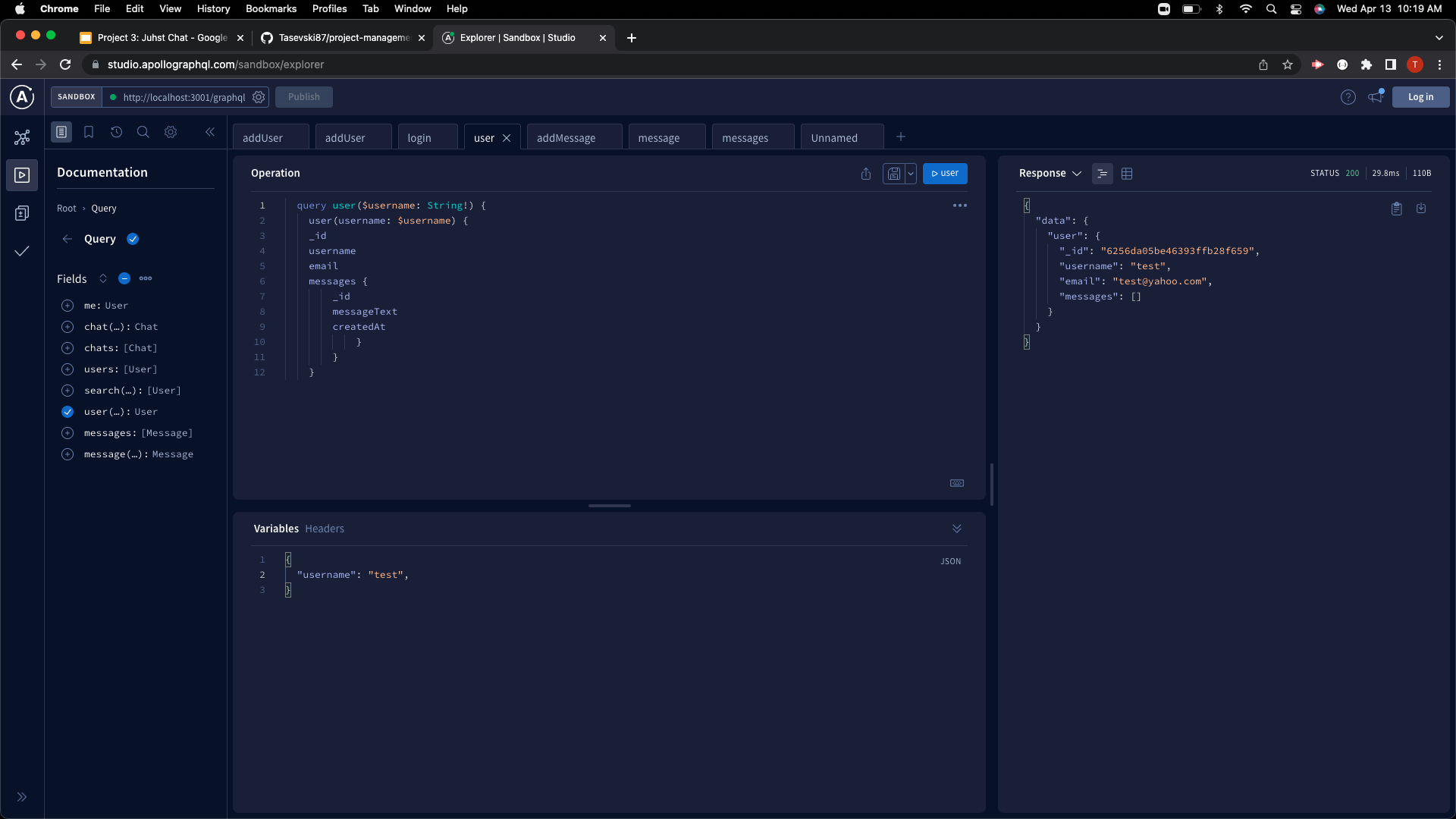Share the operation via export icon
The height and width of the screenshot is (819, 1456).
(866, 174)
